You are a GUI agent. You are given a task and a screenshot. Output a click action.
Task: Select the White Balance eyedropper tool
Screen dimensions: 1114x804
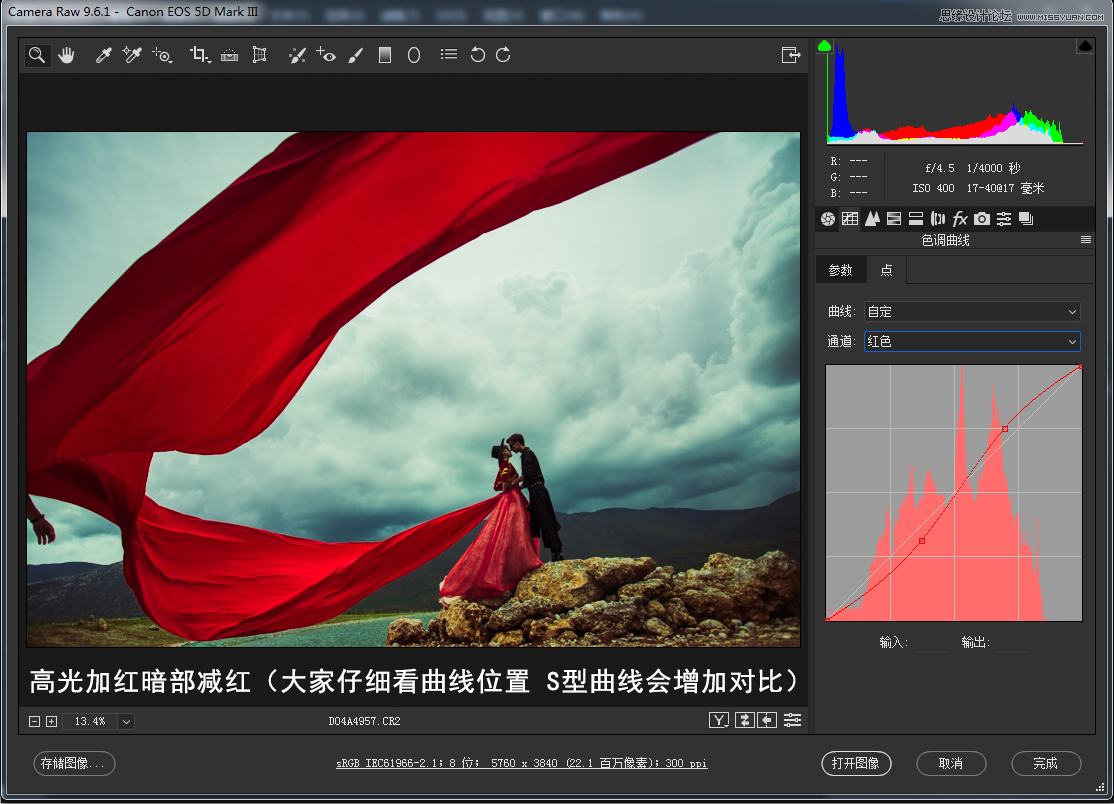(x=104, y=55)
